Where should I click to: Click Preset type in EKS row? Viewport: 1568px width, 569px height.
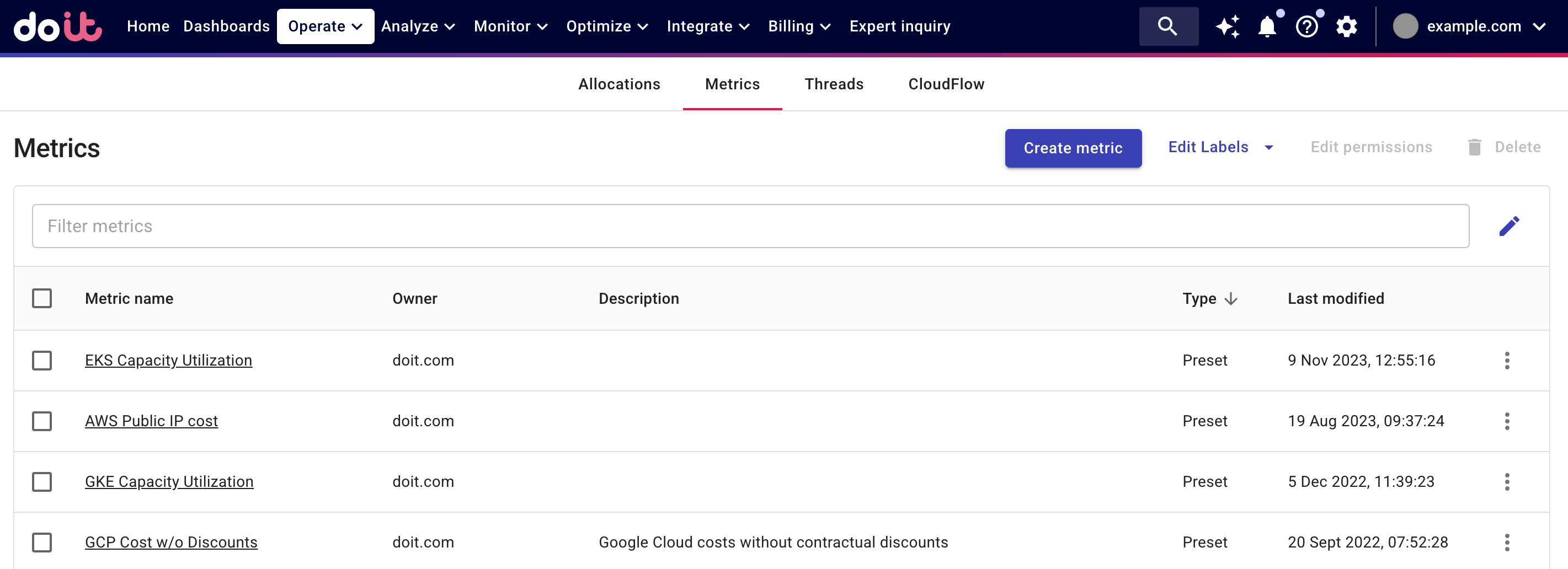coord(1204,360)
